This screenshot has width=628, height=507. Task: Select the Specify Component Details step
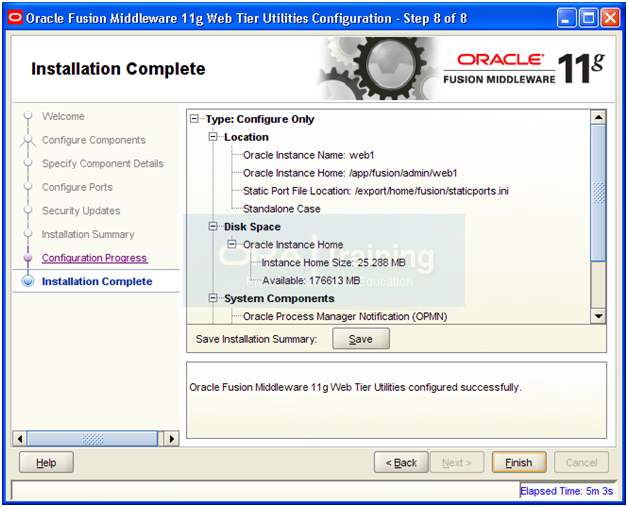[x=103, y=163]
